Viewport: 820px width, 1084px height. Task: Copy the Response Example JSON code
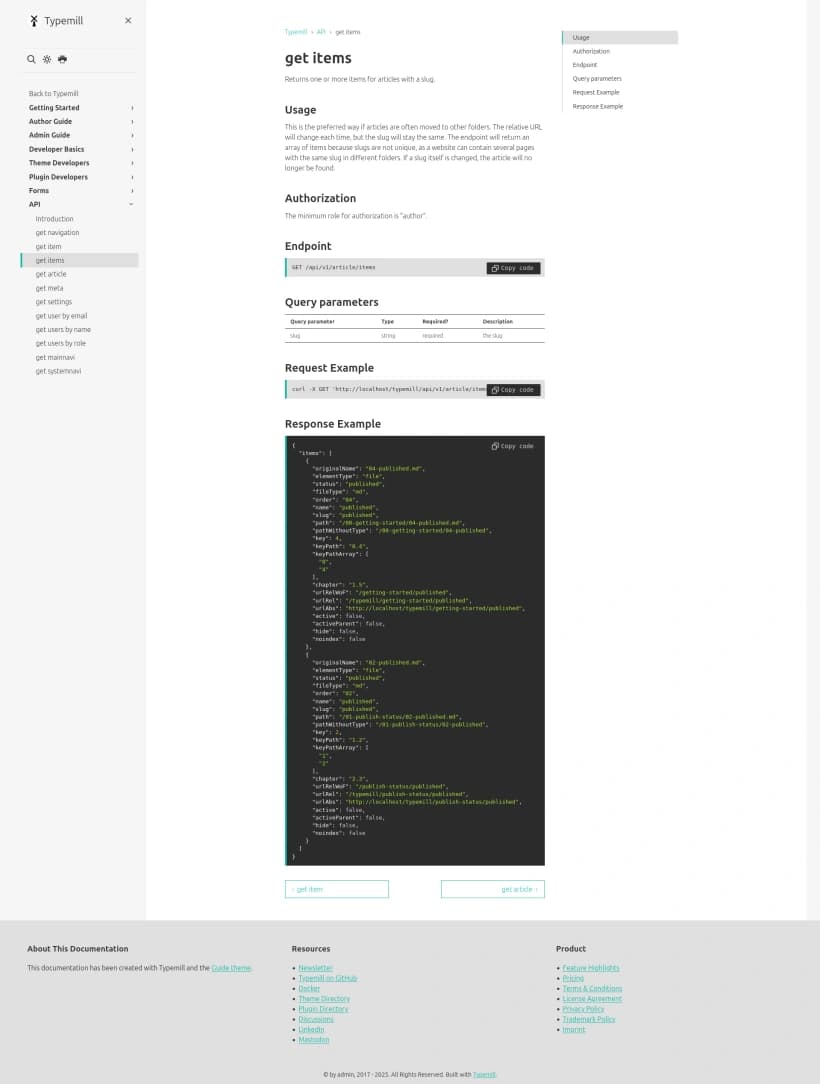513,446
